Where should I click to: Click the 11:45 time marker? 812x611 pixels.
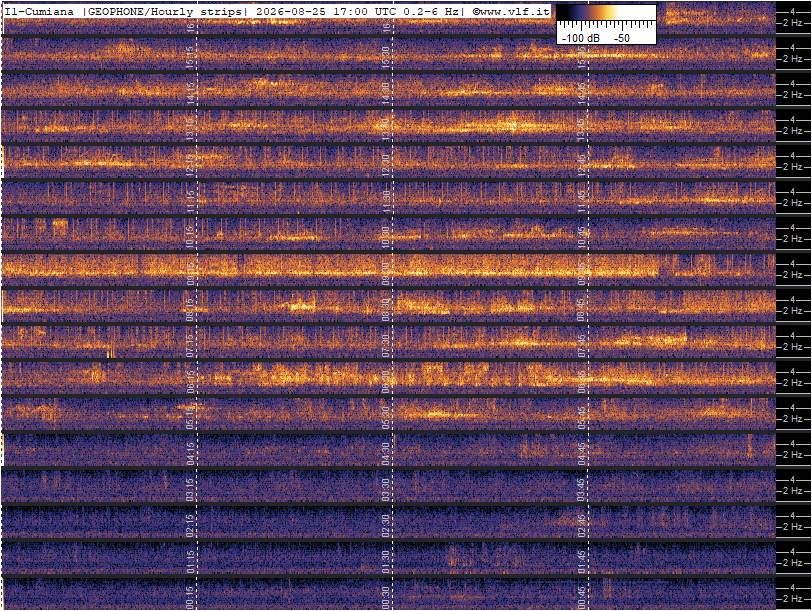click(x=582, y=201)
